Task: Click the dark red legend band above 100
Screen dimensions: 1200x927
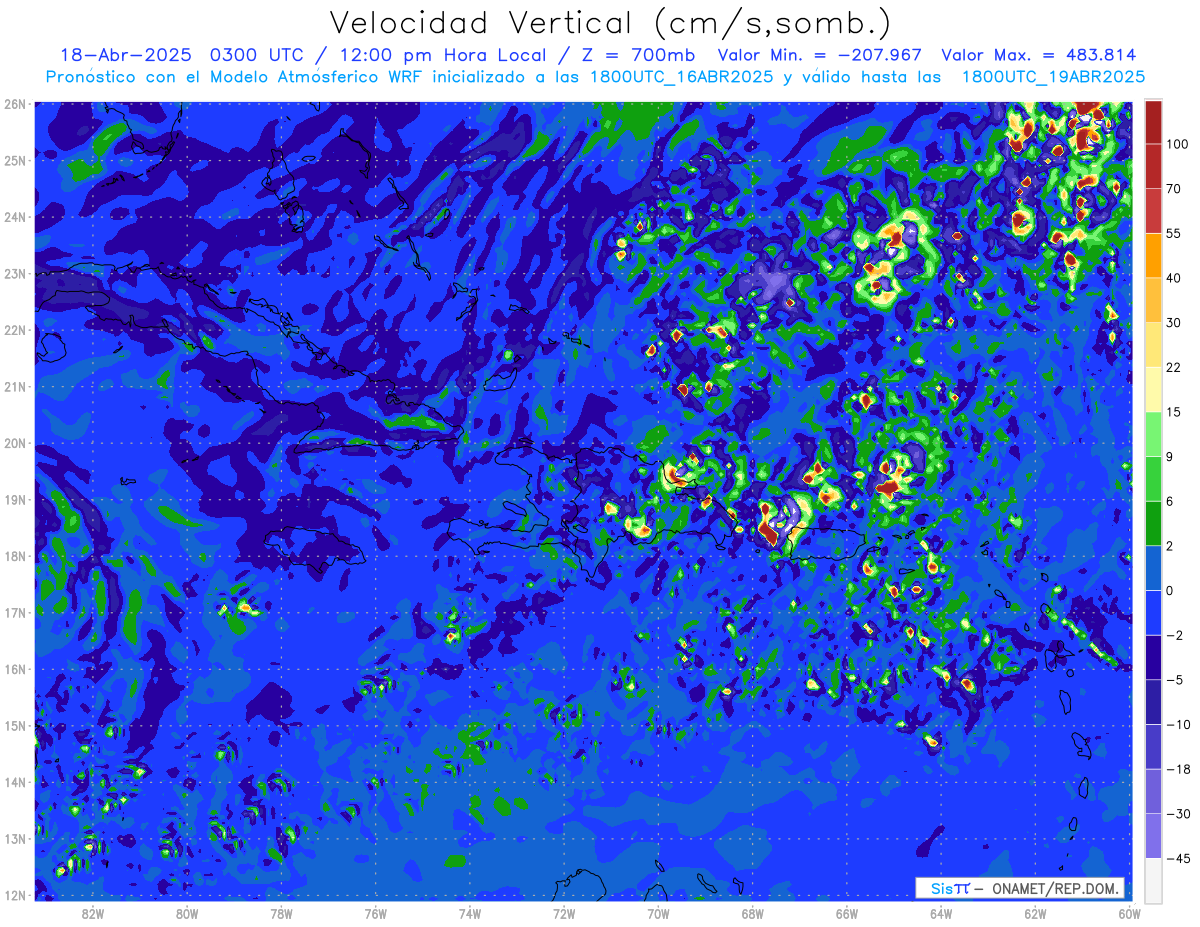Action: 1153,122
